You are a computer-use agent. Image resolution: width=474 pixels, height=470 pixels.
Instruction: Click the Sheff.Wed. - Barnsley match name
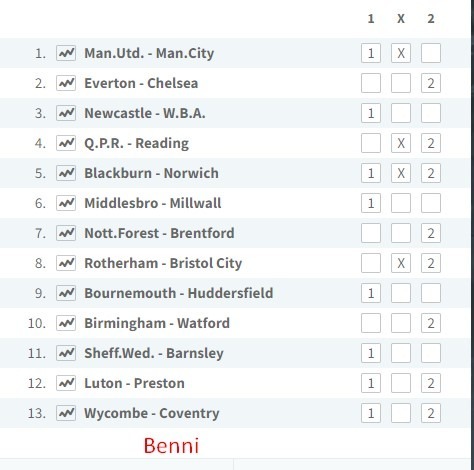coord(154,353)
